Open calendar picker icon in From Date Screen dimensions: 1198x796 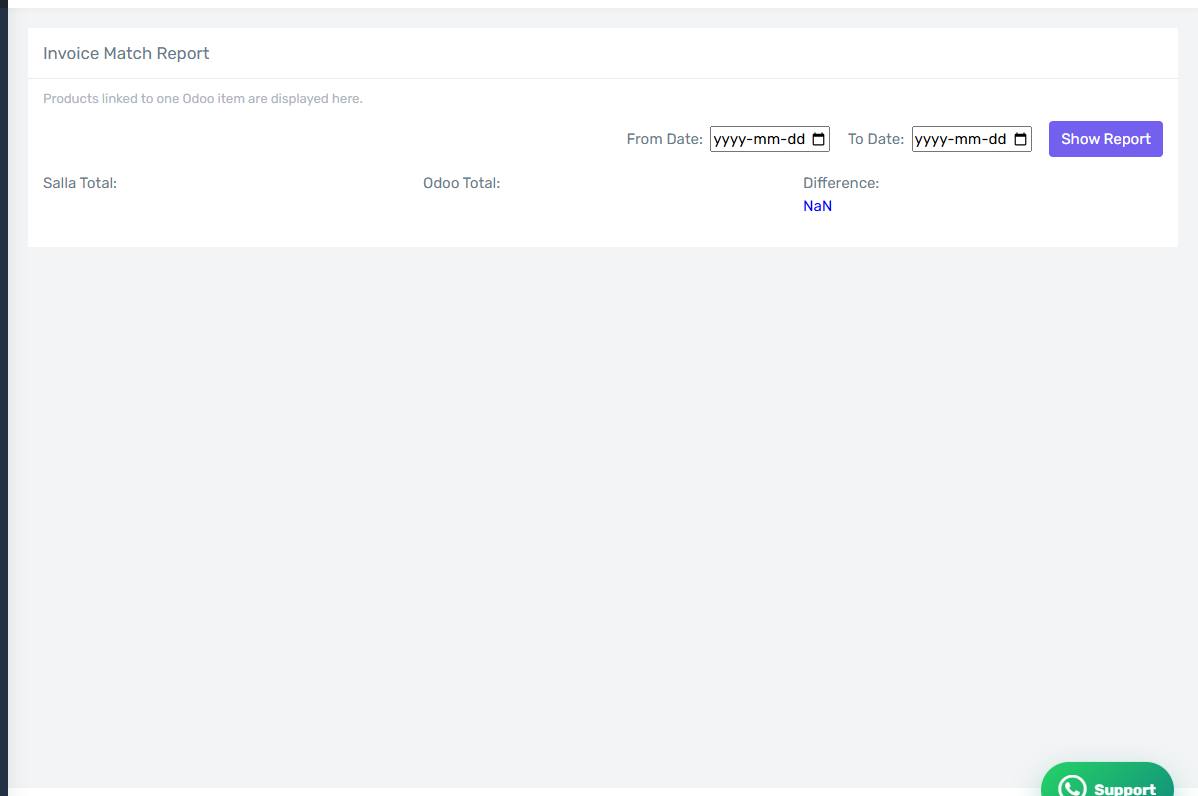[818, 139]
